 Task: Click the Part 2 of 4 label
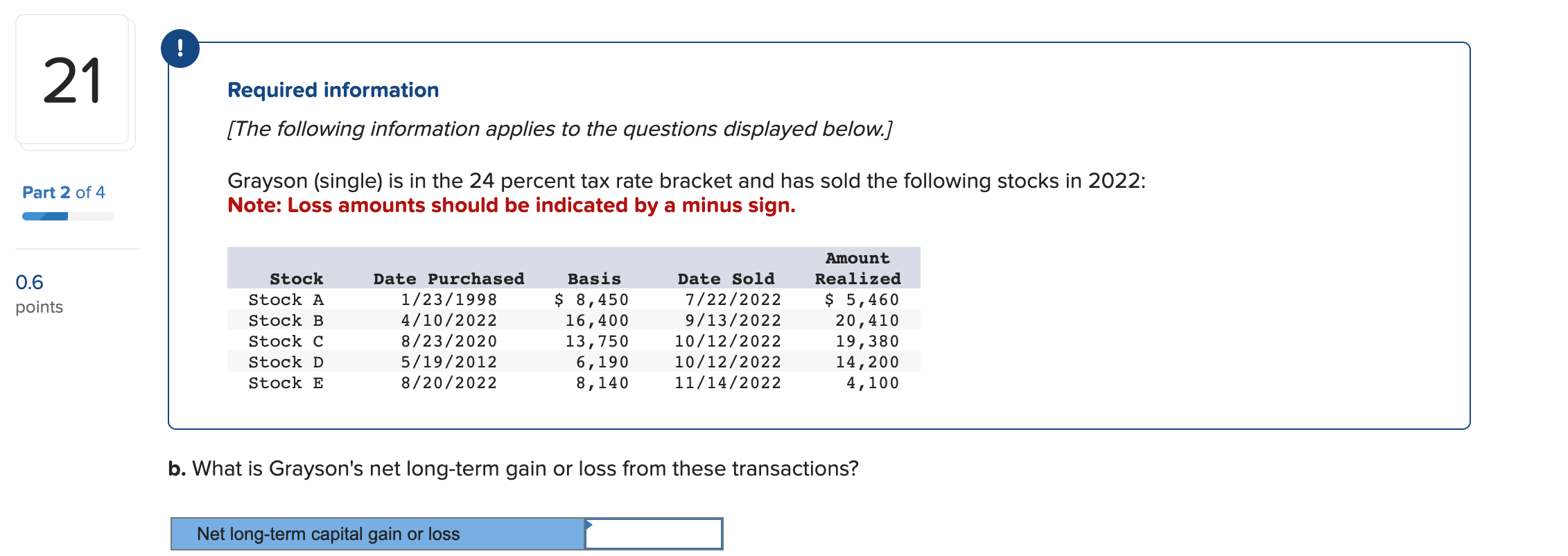click(64, 192)
